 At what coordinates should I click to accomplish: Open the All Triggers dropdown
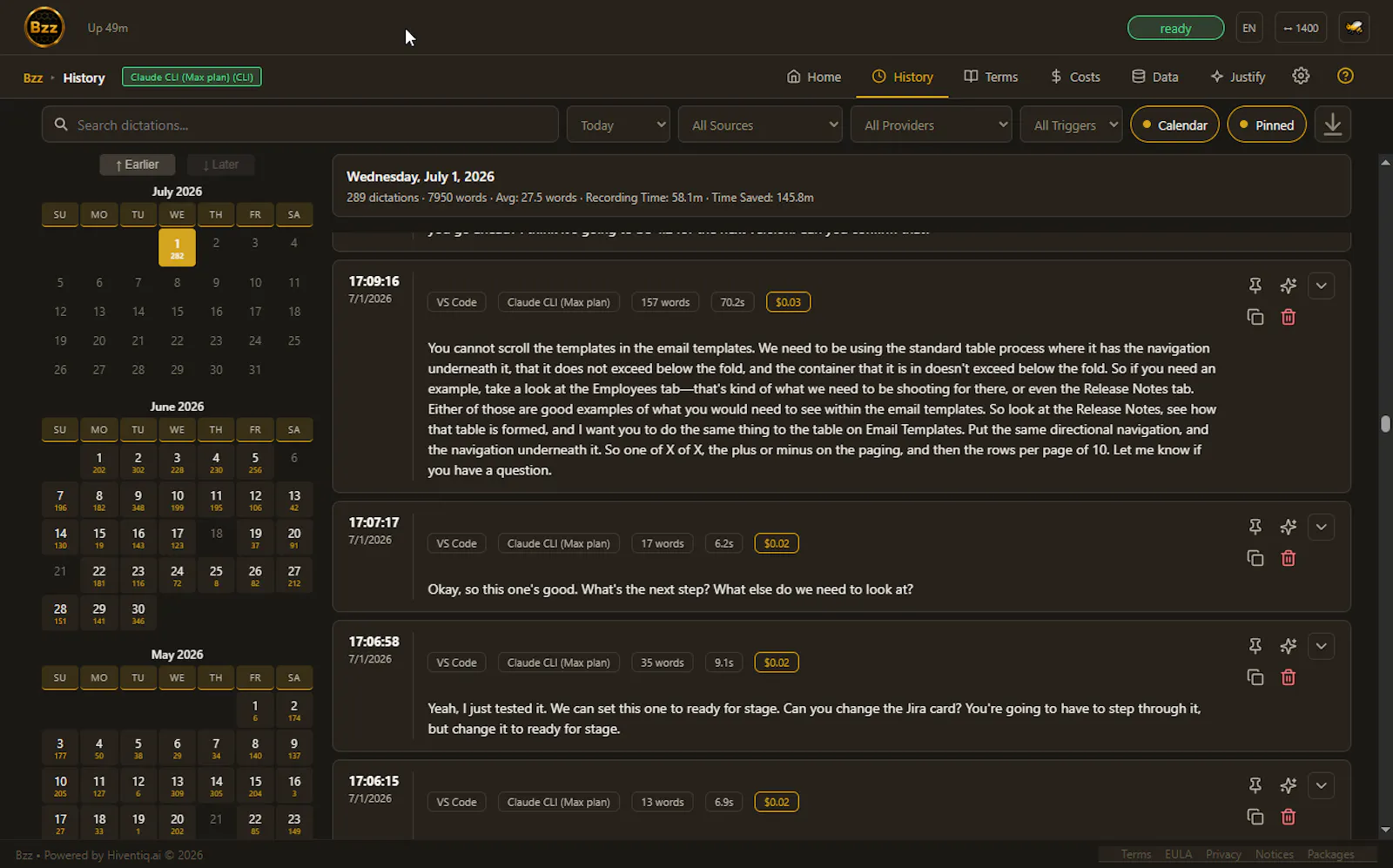(1072, 124)
